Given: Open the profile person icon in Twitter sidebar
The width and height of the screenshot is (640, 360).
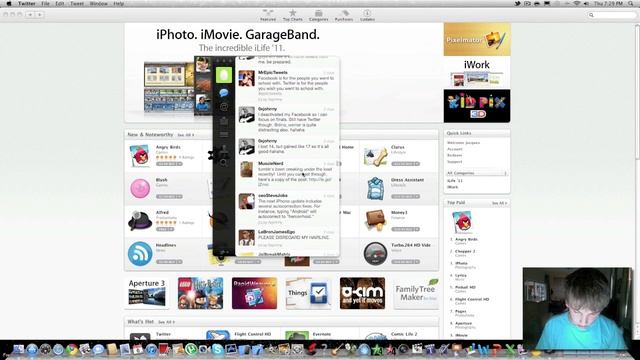Looking at the screenshot, I should 224,149.
